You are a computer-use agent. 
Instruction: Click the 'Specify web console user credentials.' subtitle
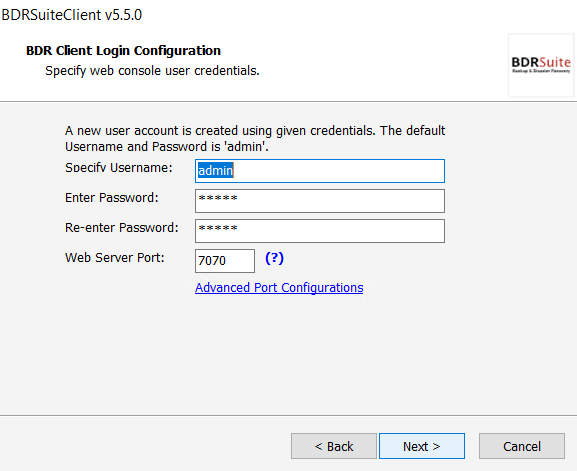pyautogui.click(x=152, y=71)
